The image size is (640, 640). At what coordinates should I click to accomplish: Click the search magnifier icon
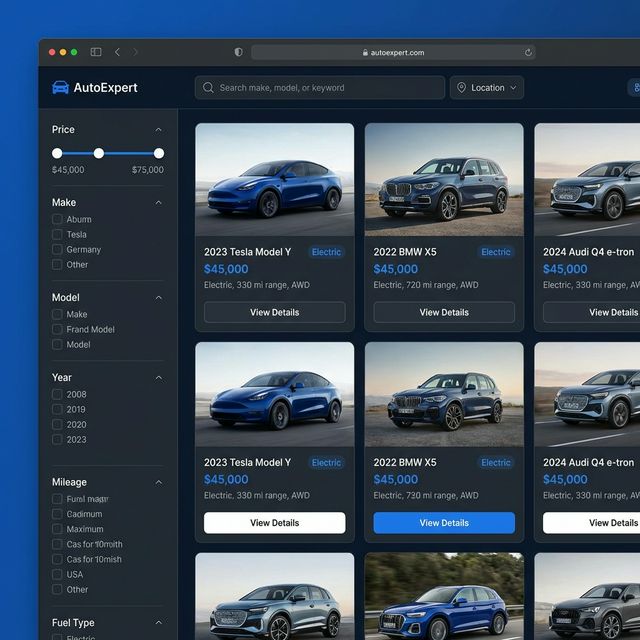coord(208,87)
